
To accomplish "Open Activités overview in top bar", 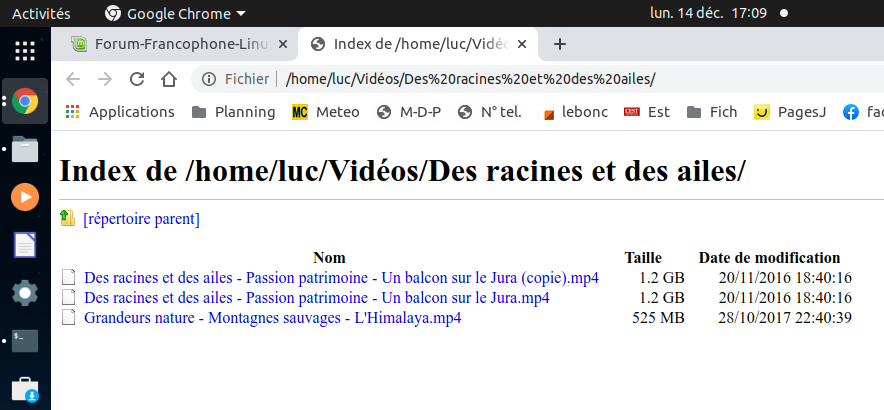I will (x=41, y=14).
